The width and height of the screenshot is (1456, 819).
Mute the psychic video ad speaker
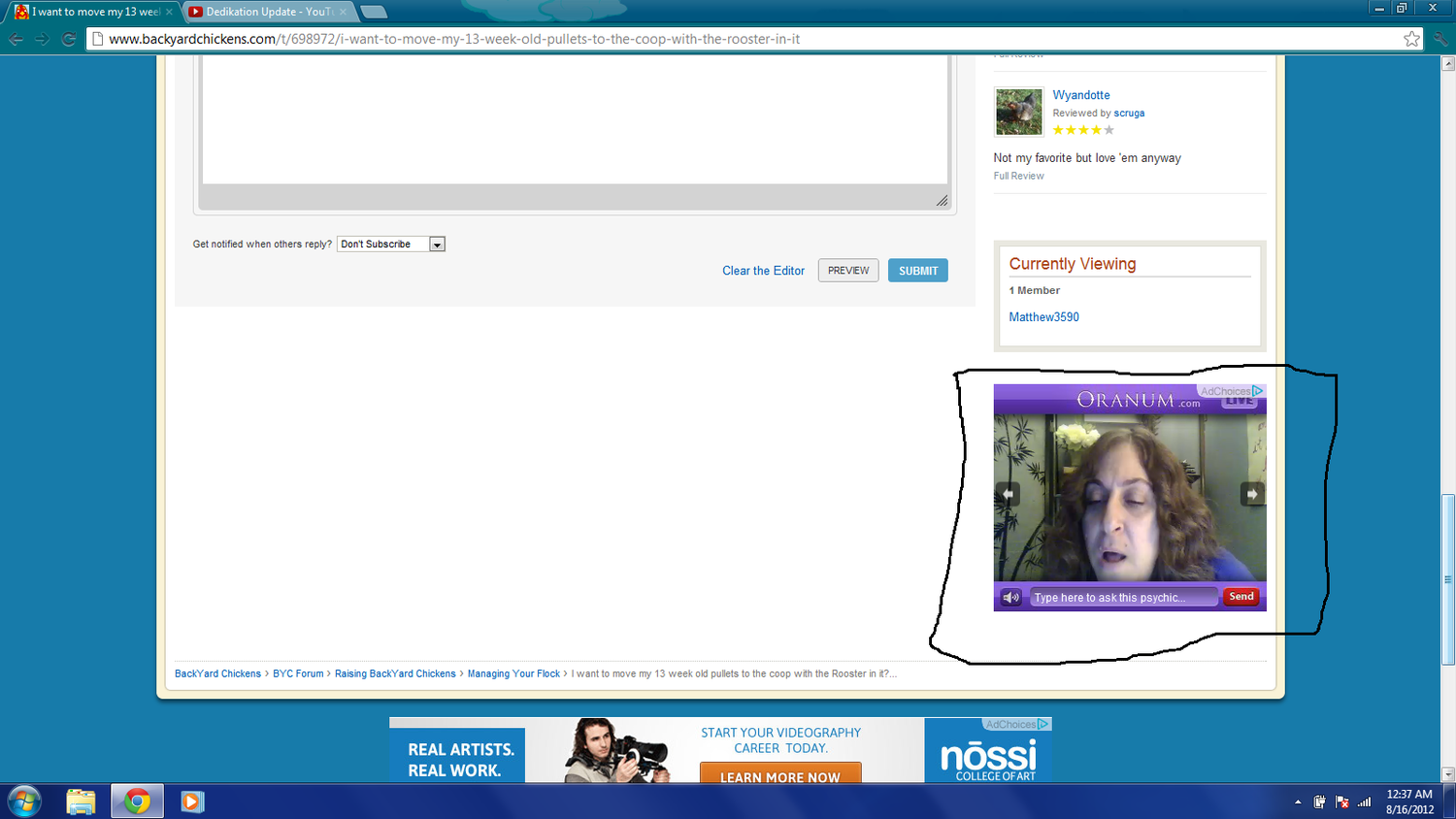click(x=1010, y=598)
